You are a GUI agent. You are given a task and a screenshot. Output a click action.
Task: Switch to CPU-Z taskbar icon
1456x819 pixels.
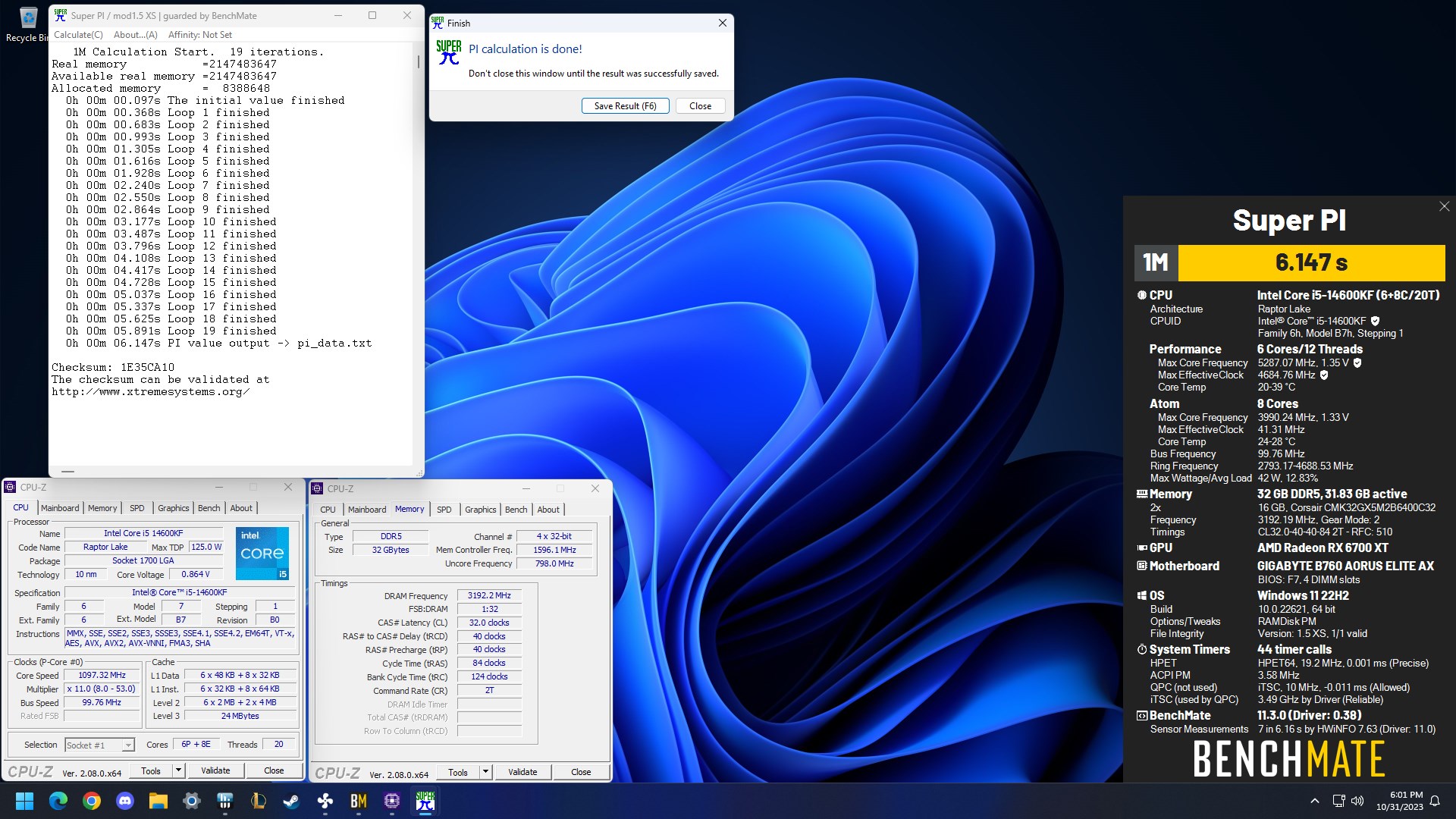392,801
